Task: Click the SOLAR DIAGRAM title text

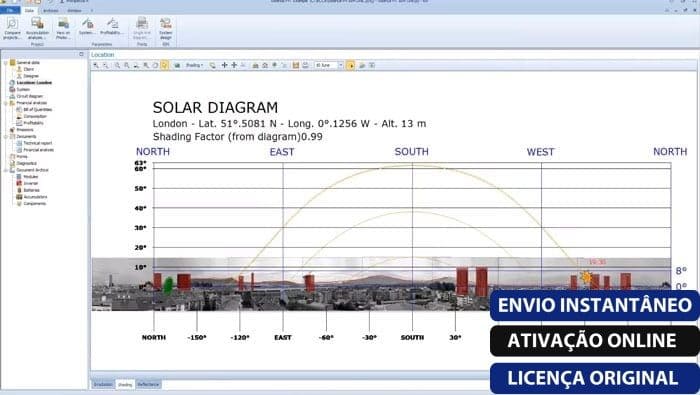Action: [215, 108]
